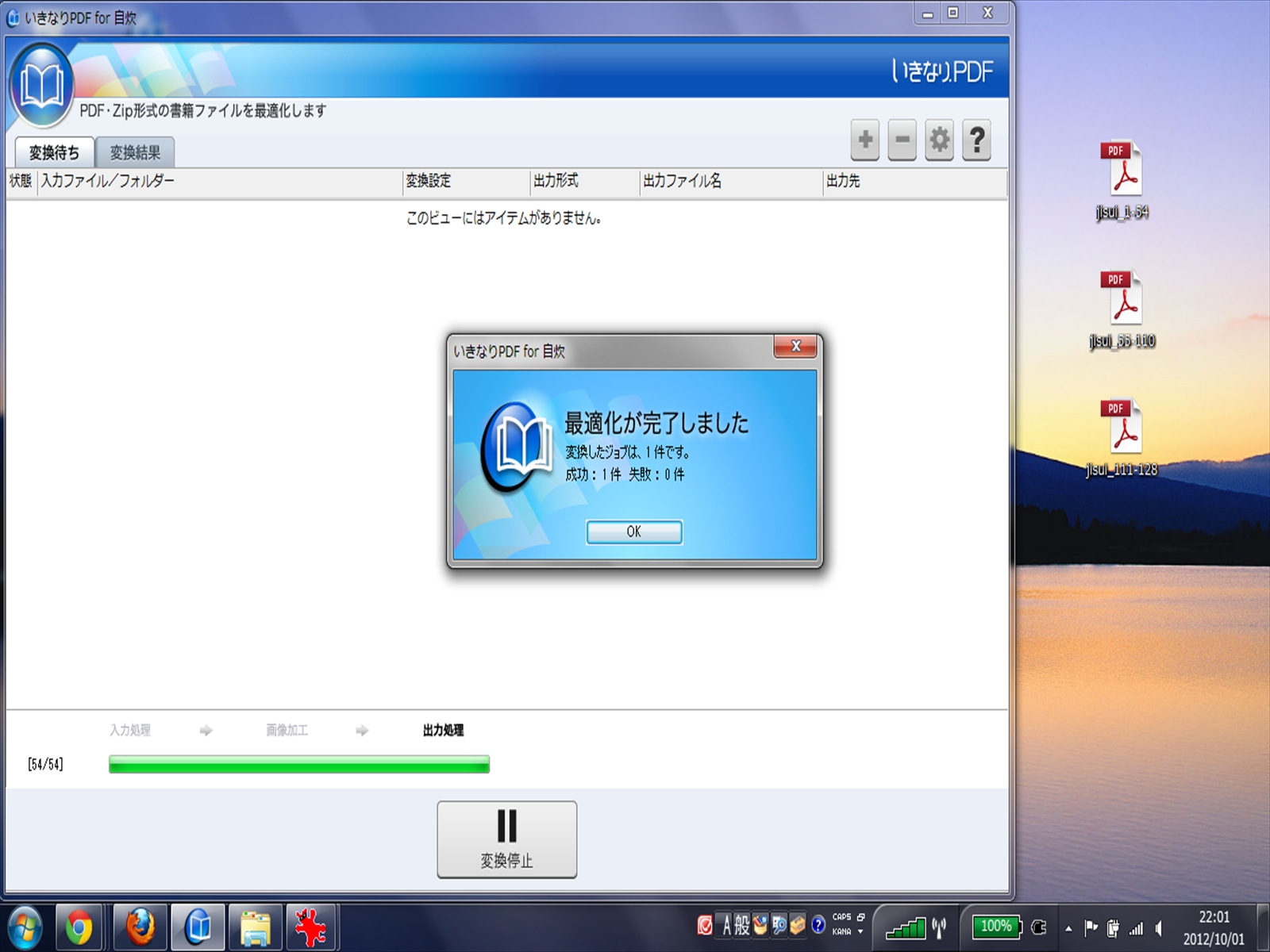Show hidden tray icons arrow
The image size is (1270, 952).
click(x=1068, y=928)
